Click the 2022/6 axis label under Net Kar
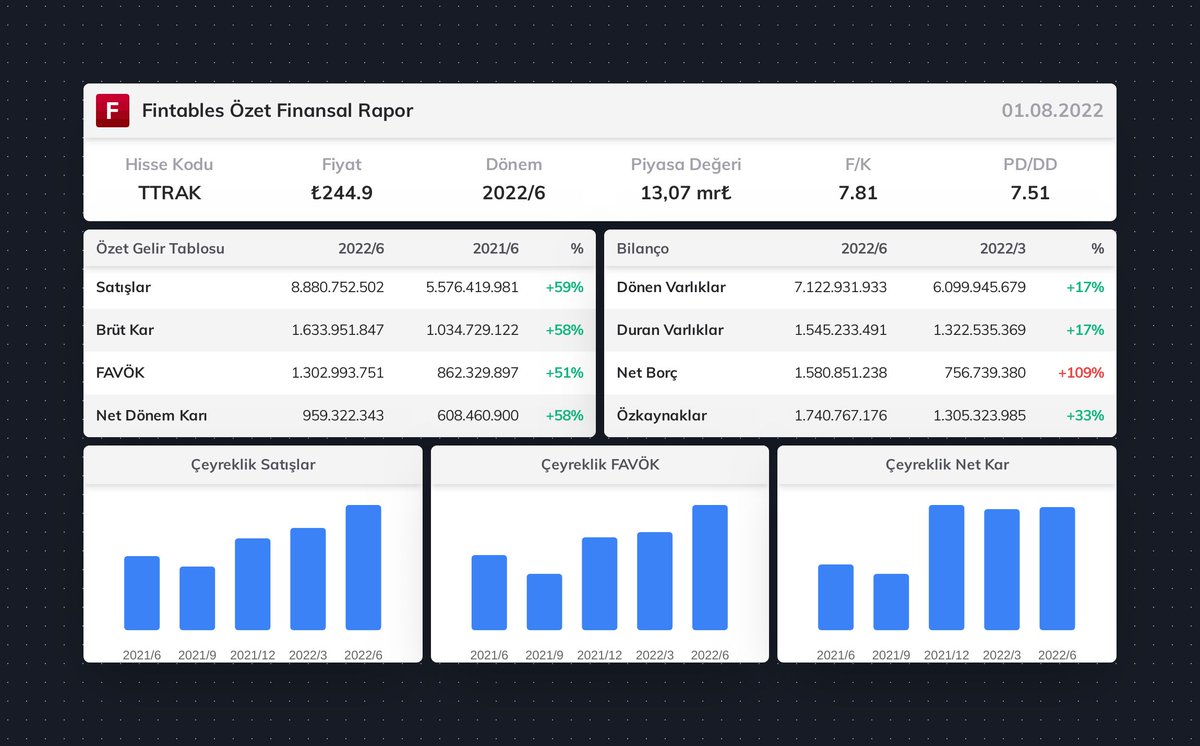This screenshot has height=746, width=1200. coord(1057,655)
